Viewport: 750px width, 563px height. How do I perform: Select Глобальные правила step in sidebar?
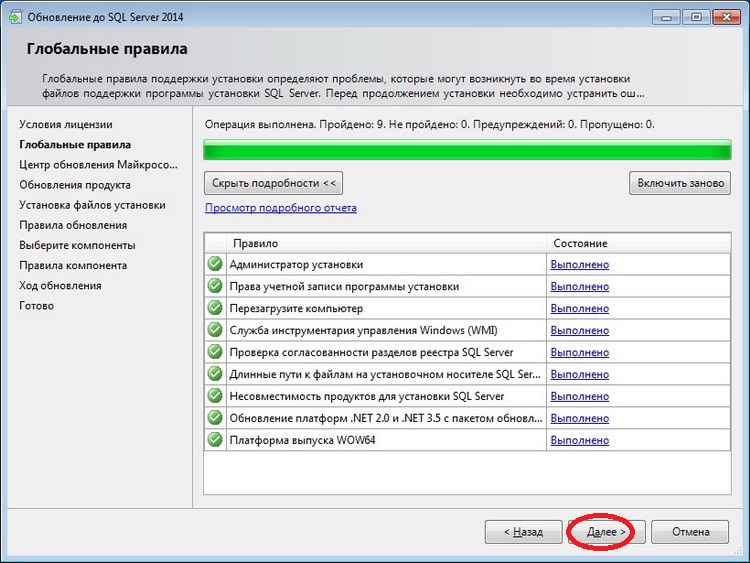pyautogui.click(x=75, y=144)
